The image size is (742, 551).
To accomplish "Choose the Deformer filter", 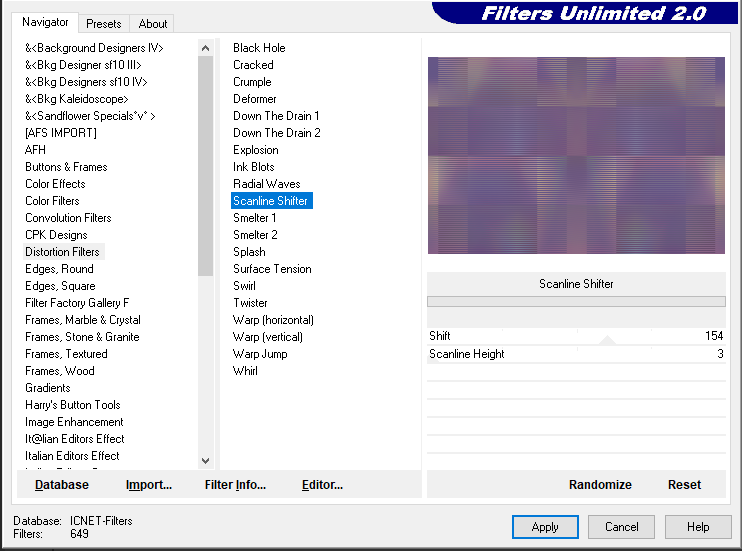I will click(x=255, y=99).
